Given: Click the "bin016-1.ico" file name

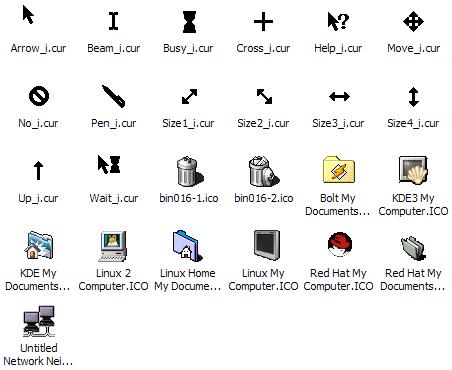Looking at the screenshot, I should coord(189,198).
